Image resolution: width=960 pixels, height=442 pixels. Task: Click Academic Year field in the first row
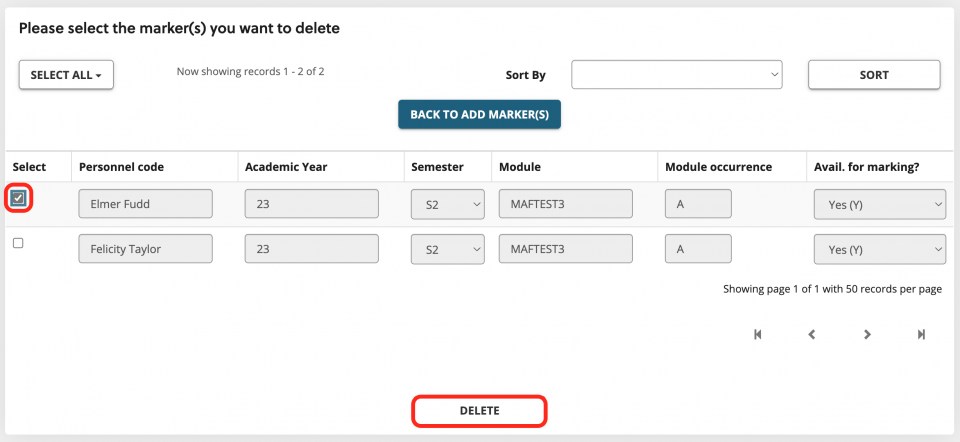[312, 204]
